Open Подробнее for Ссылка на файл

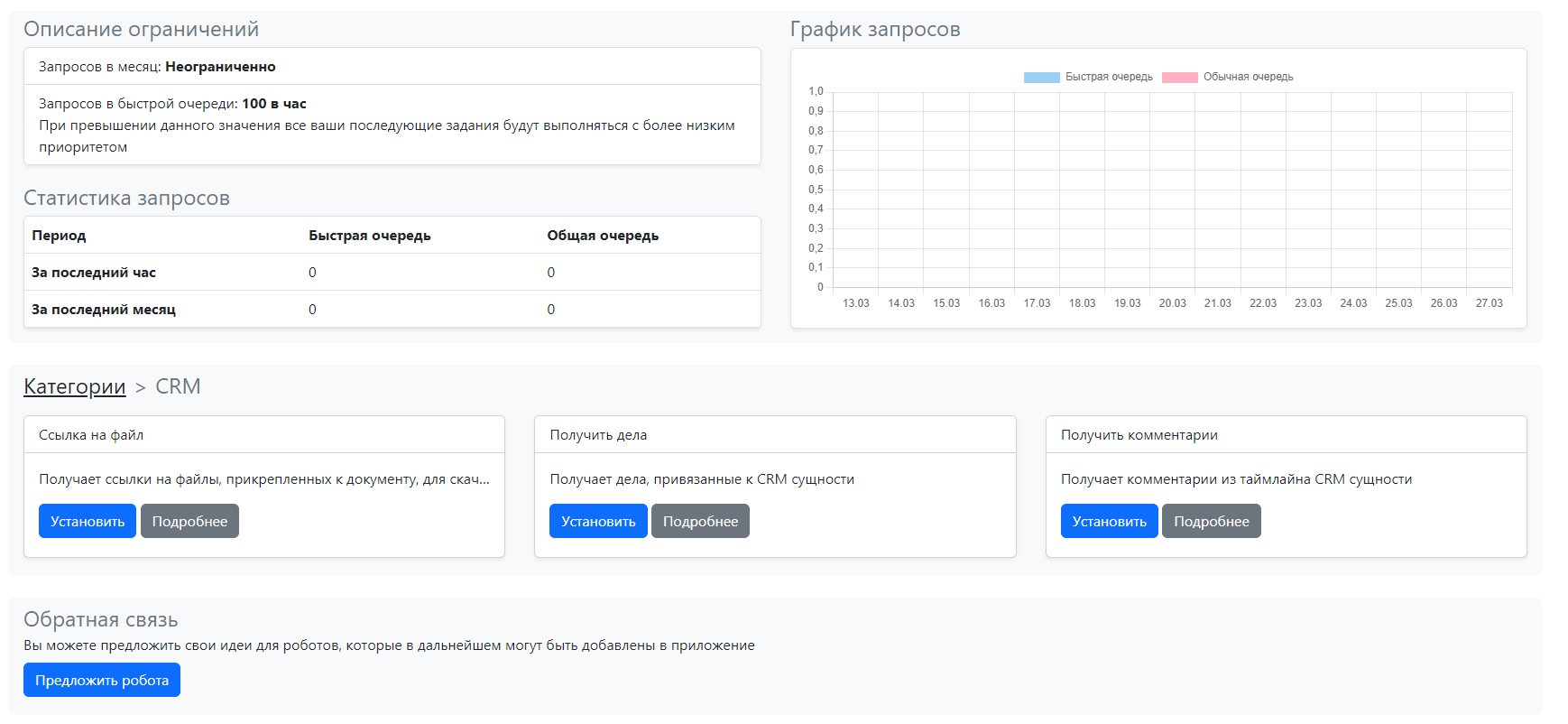click(189, 521)
